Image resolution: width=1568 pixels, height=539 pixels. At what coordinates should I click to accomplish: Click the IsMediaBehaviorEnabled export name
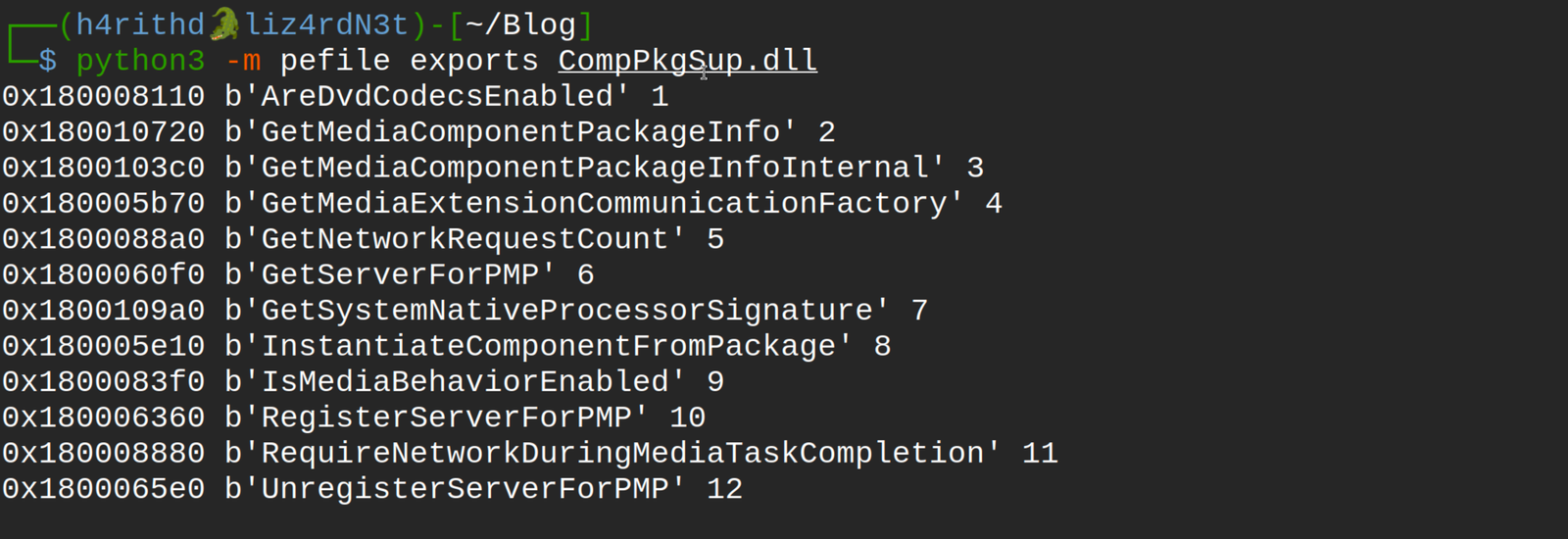pyautogui.click(x=465, y=382)
